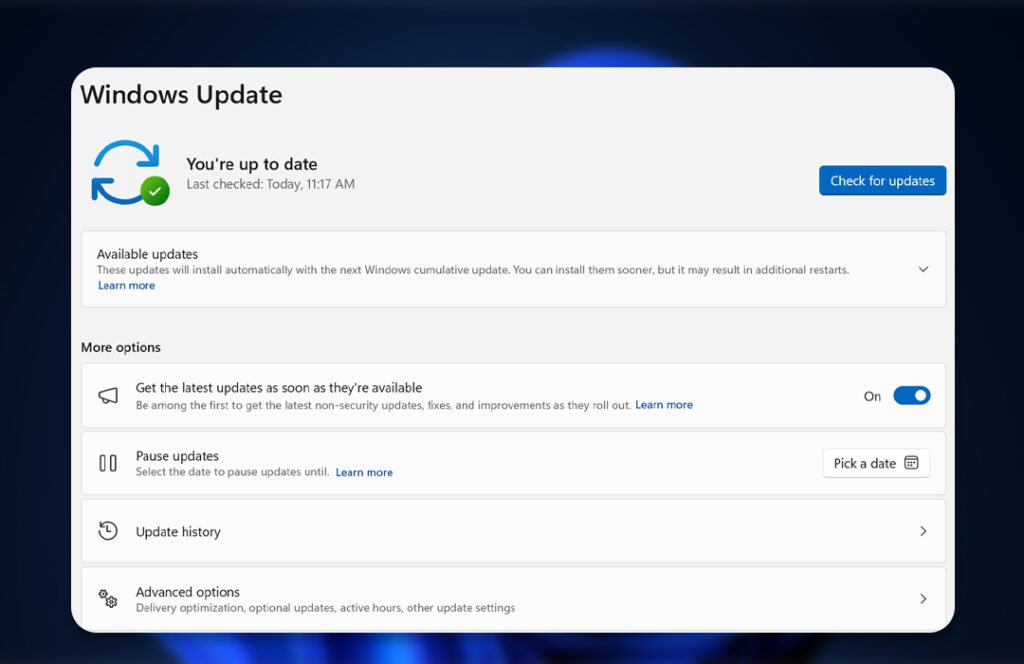This screenshot has width=1024, height=664.
Task: Turn off Get the latest updates toggle
Action: pos(912,396)
